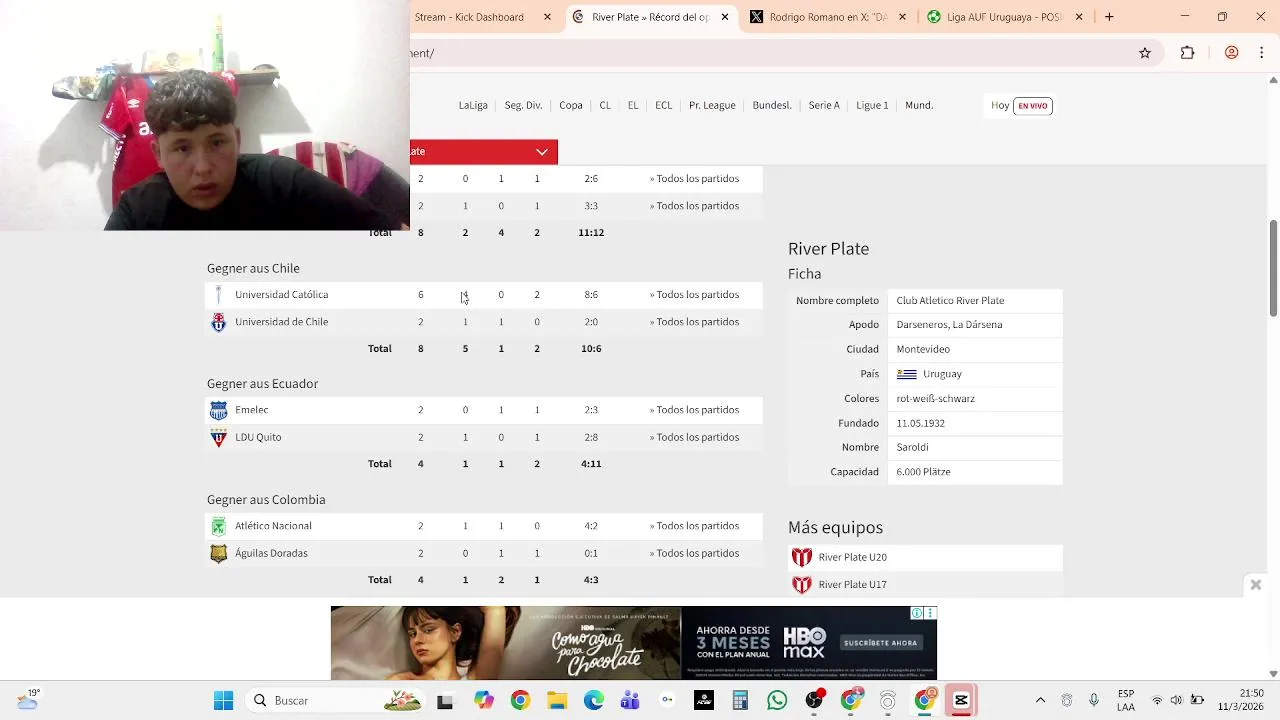Open CapCut from the taskbar
The width and height of the screenshot is (1280, 720).
tap(961, 701)
